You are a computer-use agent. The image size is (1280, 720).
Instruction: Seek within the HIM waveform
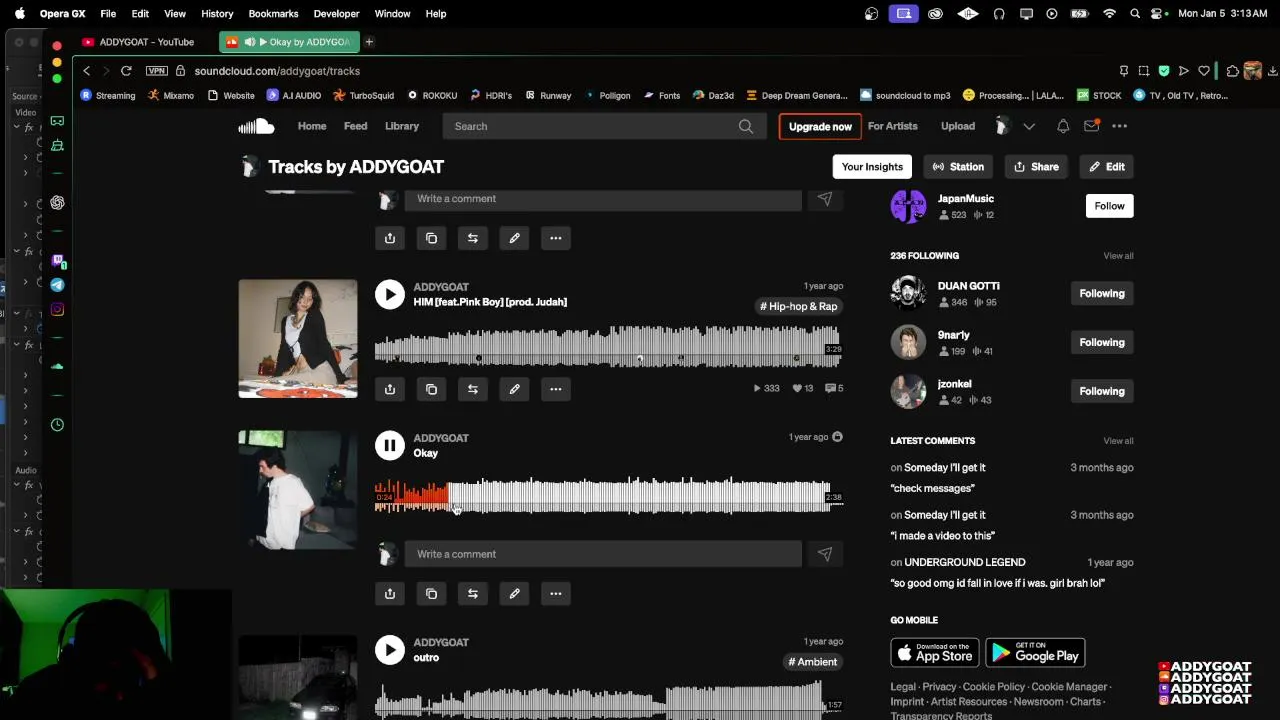click(x=608, y=346)
